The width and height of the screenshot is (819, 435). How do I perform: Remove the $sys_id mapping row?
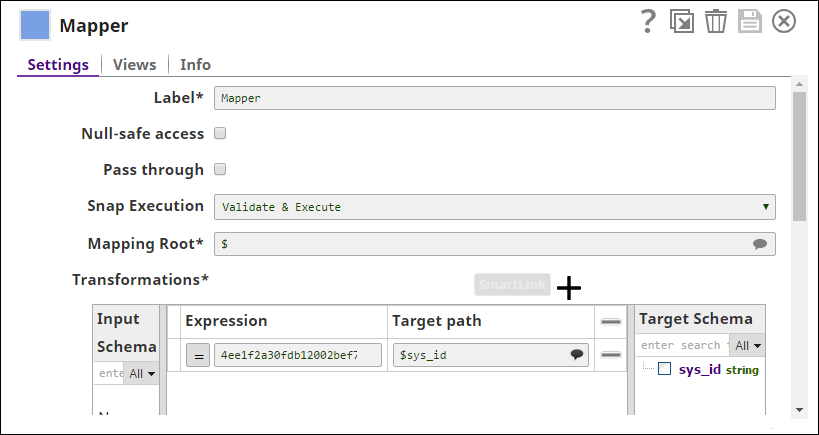611,355
